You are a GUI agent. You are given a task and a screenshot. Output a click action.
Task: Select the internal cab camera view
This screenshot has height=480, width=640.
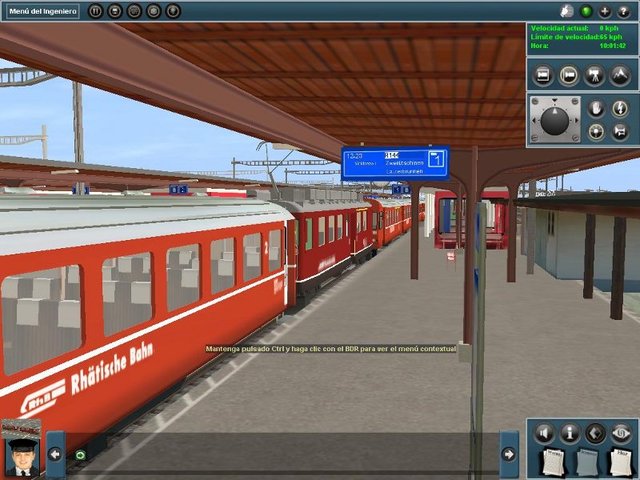pyautogui.click(x=543, y=75)
